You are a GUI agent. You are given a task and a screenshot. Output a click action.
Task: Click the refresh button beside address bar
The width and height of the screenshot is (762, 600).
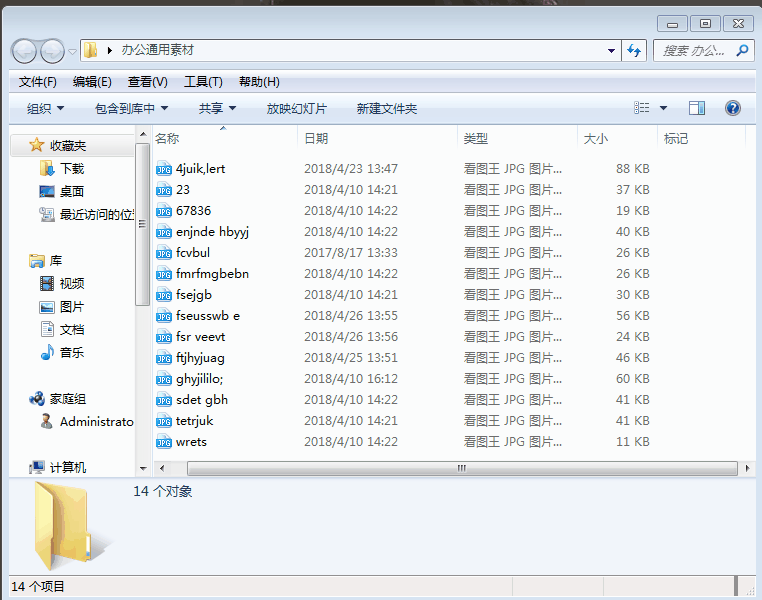click(x=633, y=50)
